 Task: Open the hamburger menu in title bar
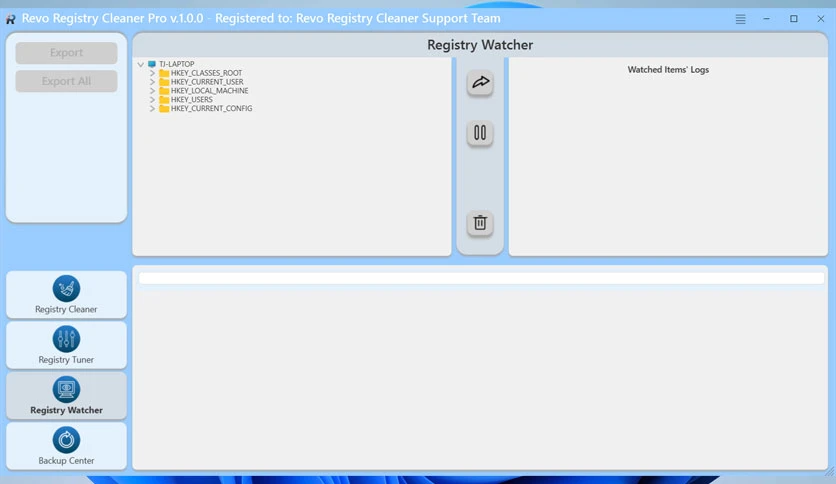[x=741, y=19]
